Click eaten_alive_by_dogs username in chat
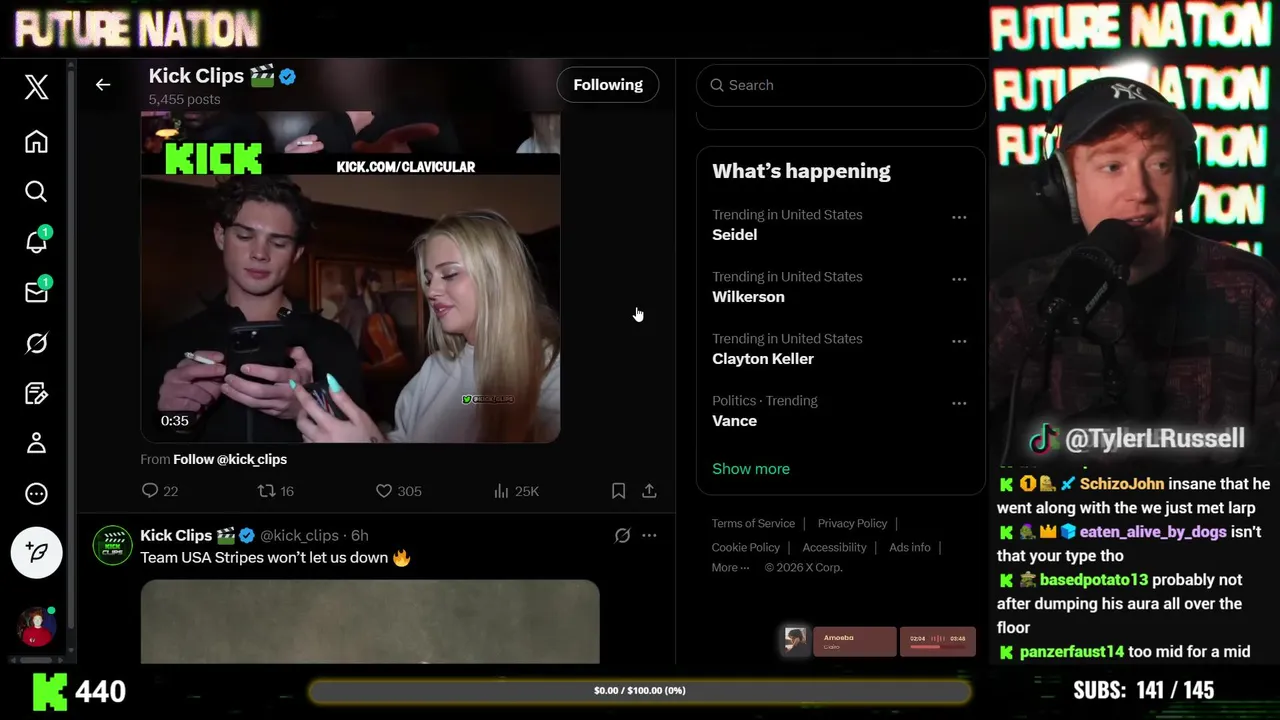Image resolution: width=1280 pixels, height=720 pixels. [1153, 532]
